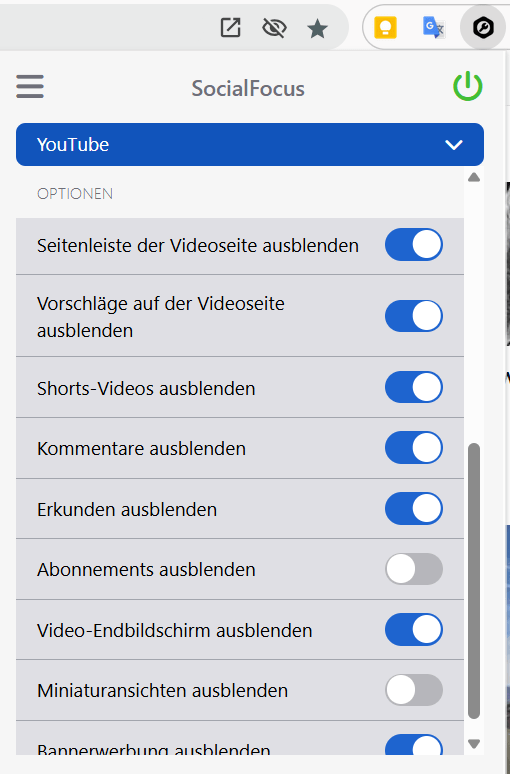Enable Miniaturansichten ausblenden switch
This screenshot has width=510, height=774.
414,690
